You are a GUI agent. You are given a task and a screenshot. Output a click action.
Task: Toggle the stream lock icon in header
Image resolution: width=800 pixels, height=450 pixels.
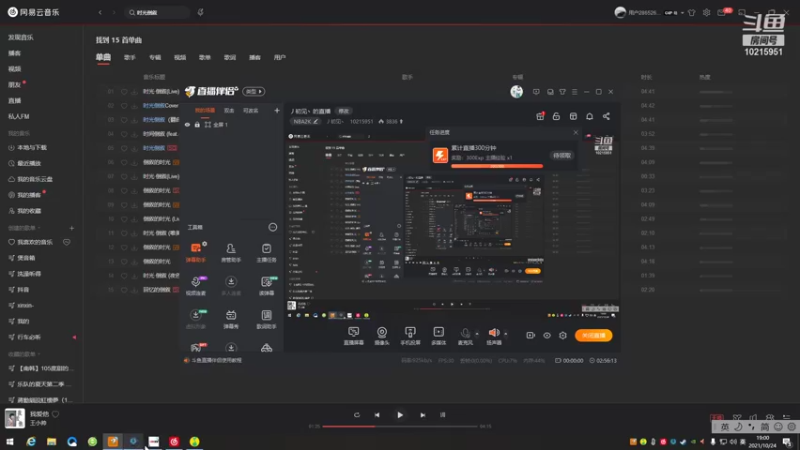click(x=556, y=116)
